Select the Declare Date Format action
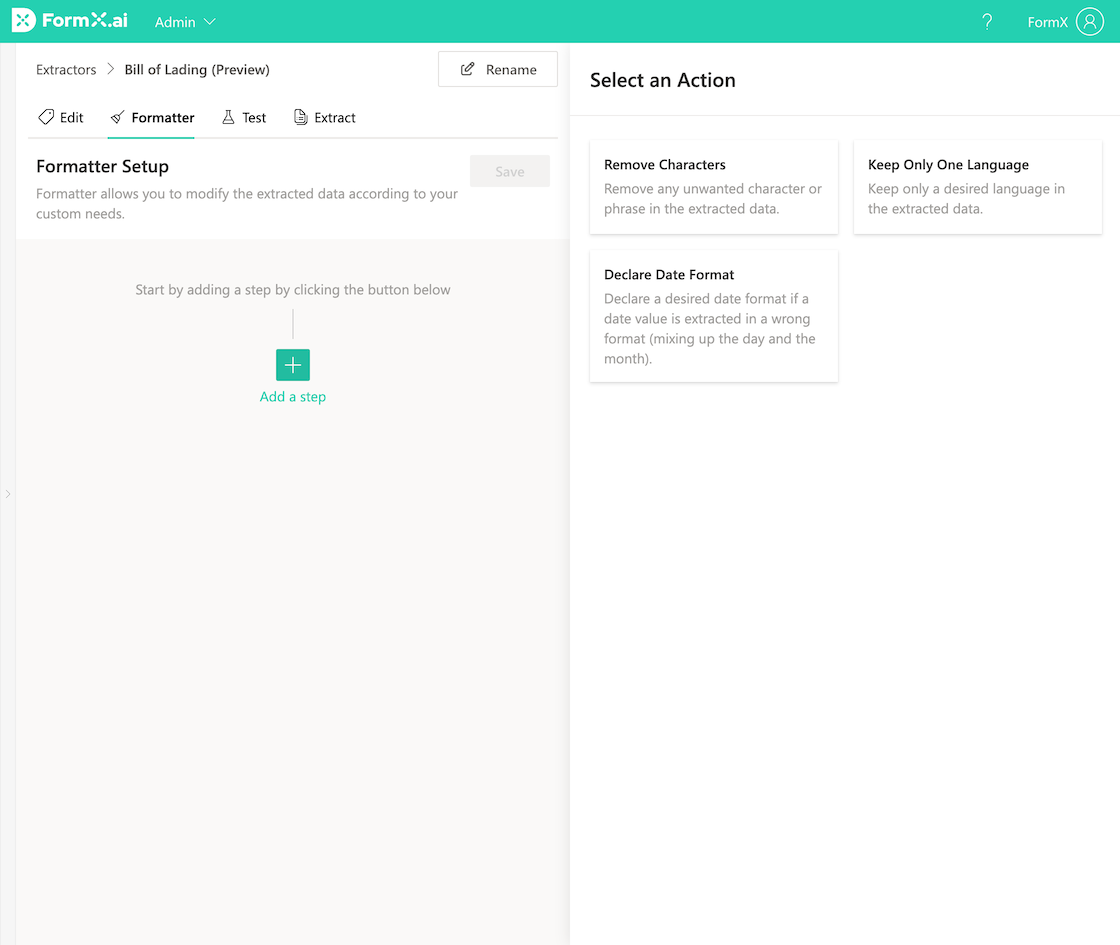The width and height of the screenshot is (1120, 945). coord(713,315)
